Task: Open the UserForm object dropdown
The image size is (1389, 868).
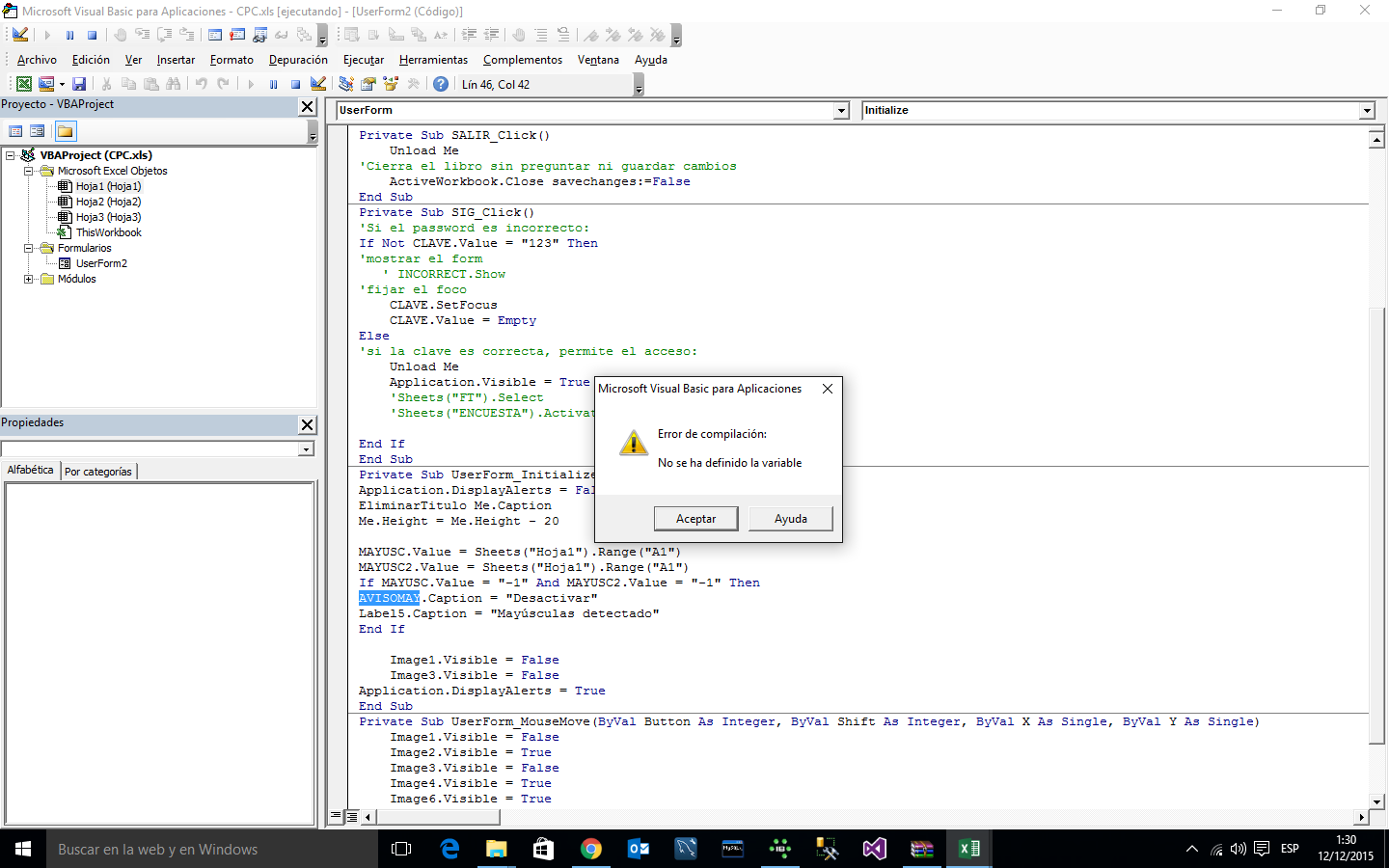Action: pos(841,111)
